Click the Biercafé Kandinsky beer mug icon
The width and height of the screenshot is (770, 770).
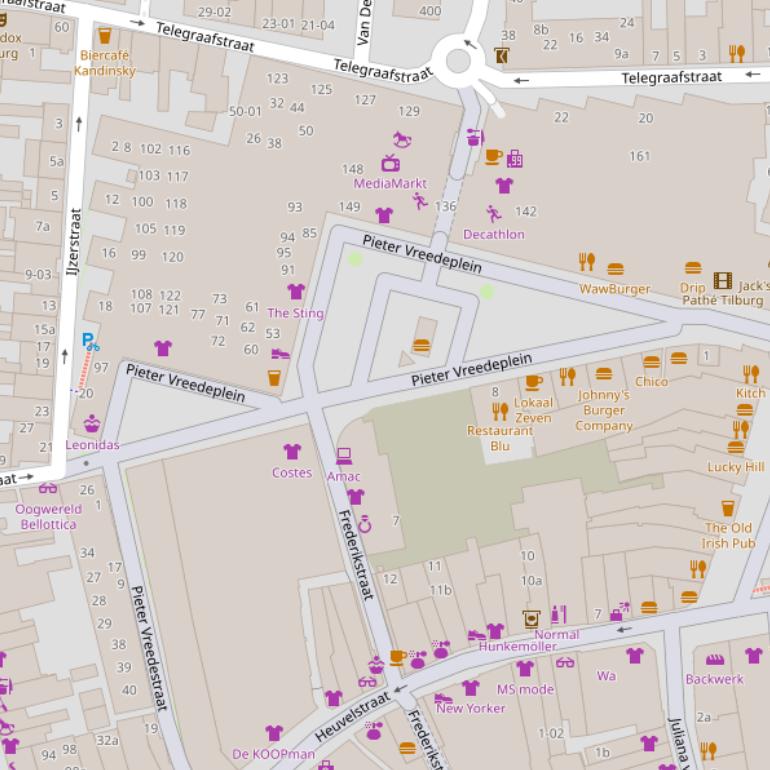coord(104,36)
